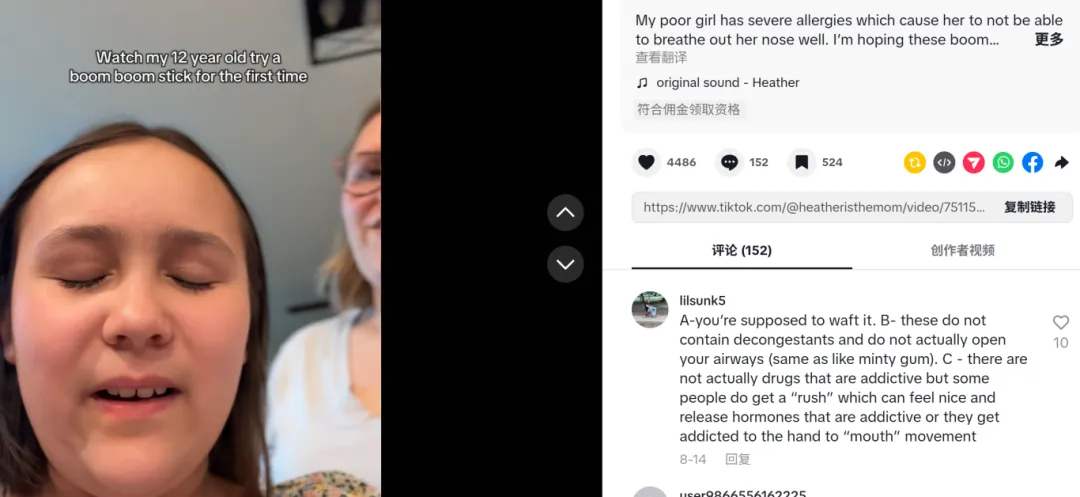Switch to 创作者视频 tab

click(962, 251)
